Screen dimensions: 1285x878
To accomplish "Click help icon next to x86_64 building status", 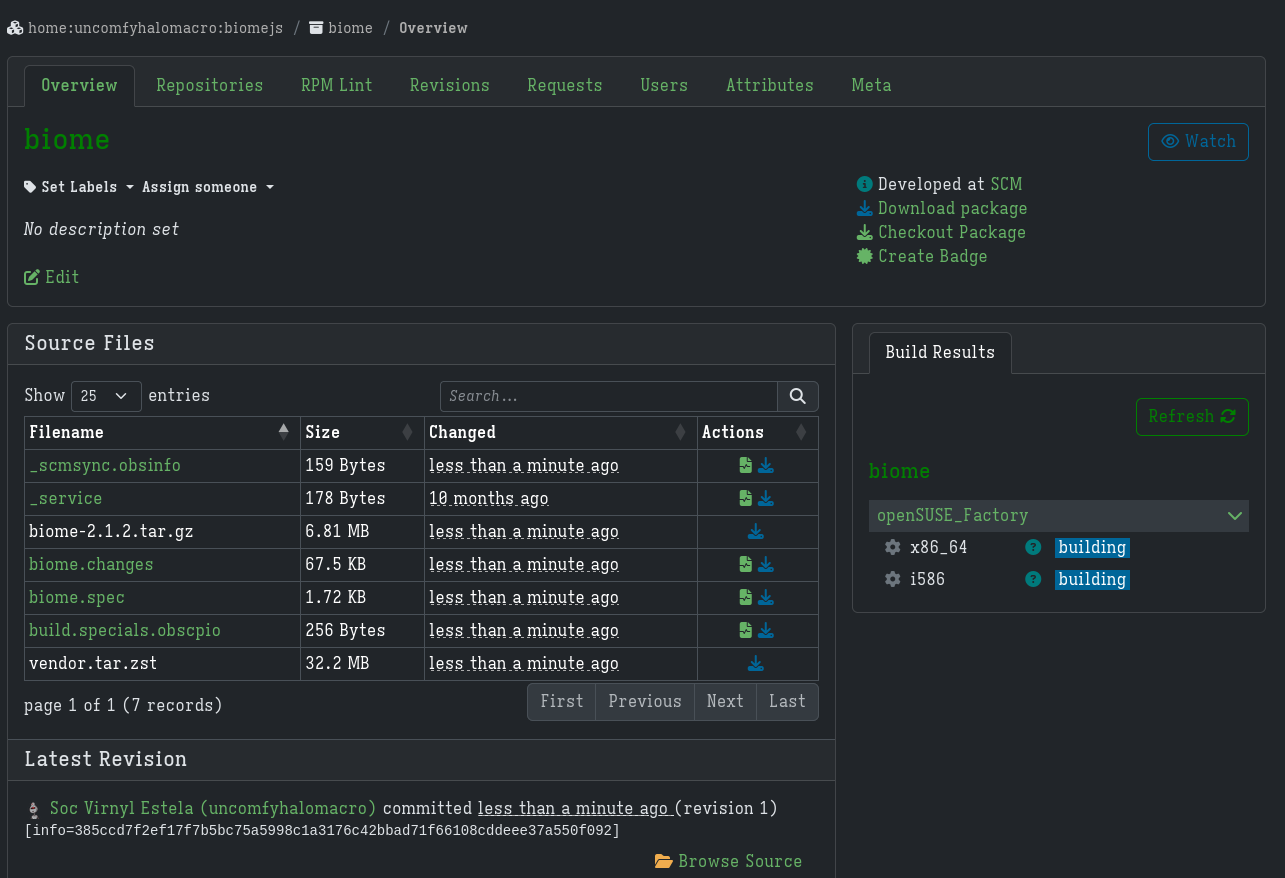I will pos(1033,547).
